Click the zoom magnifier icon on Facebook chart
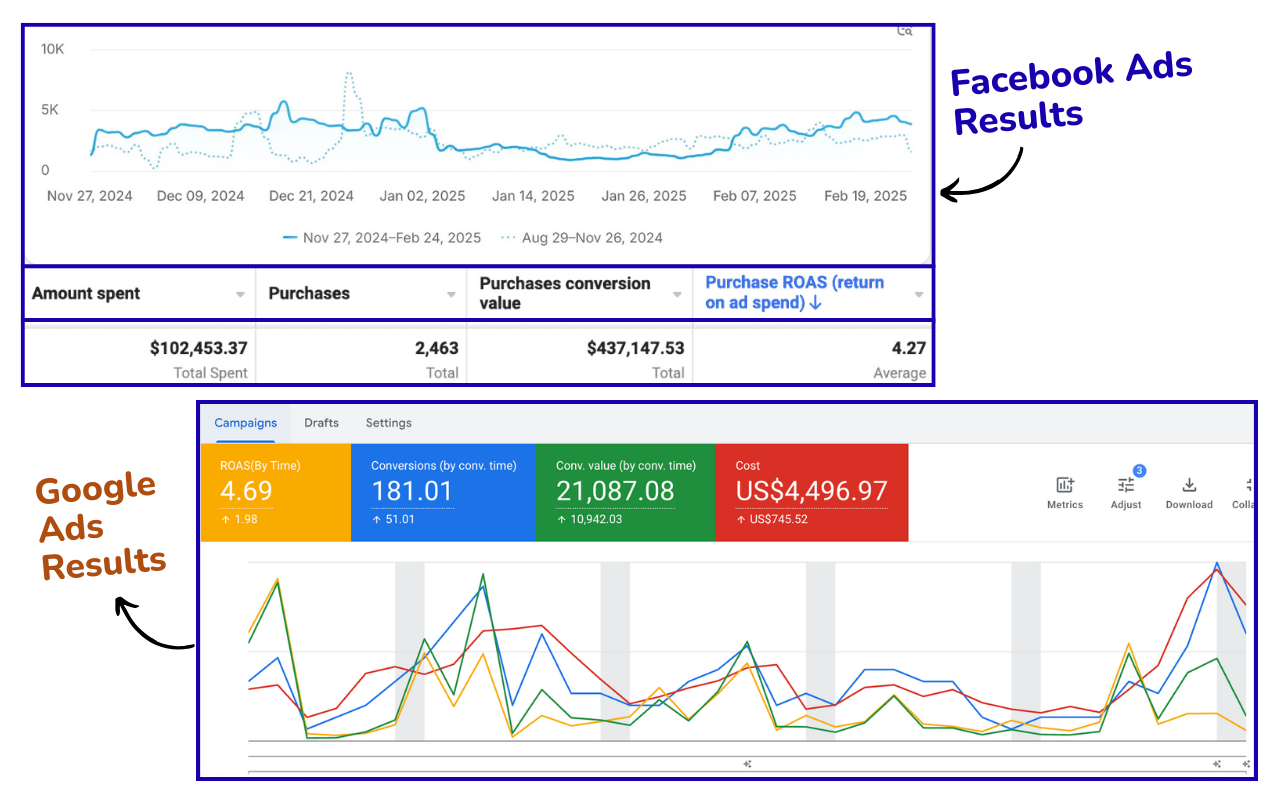 (x=905, y=30)
